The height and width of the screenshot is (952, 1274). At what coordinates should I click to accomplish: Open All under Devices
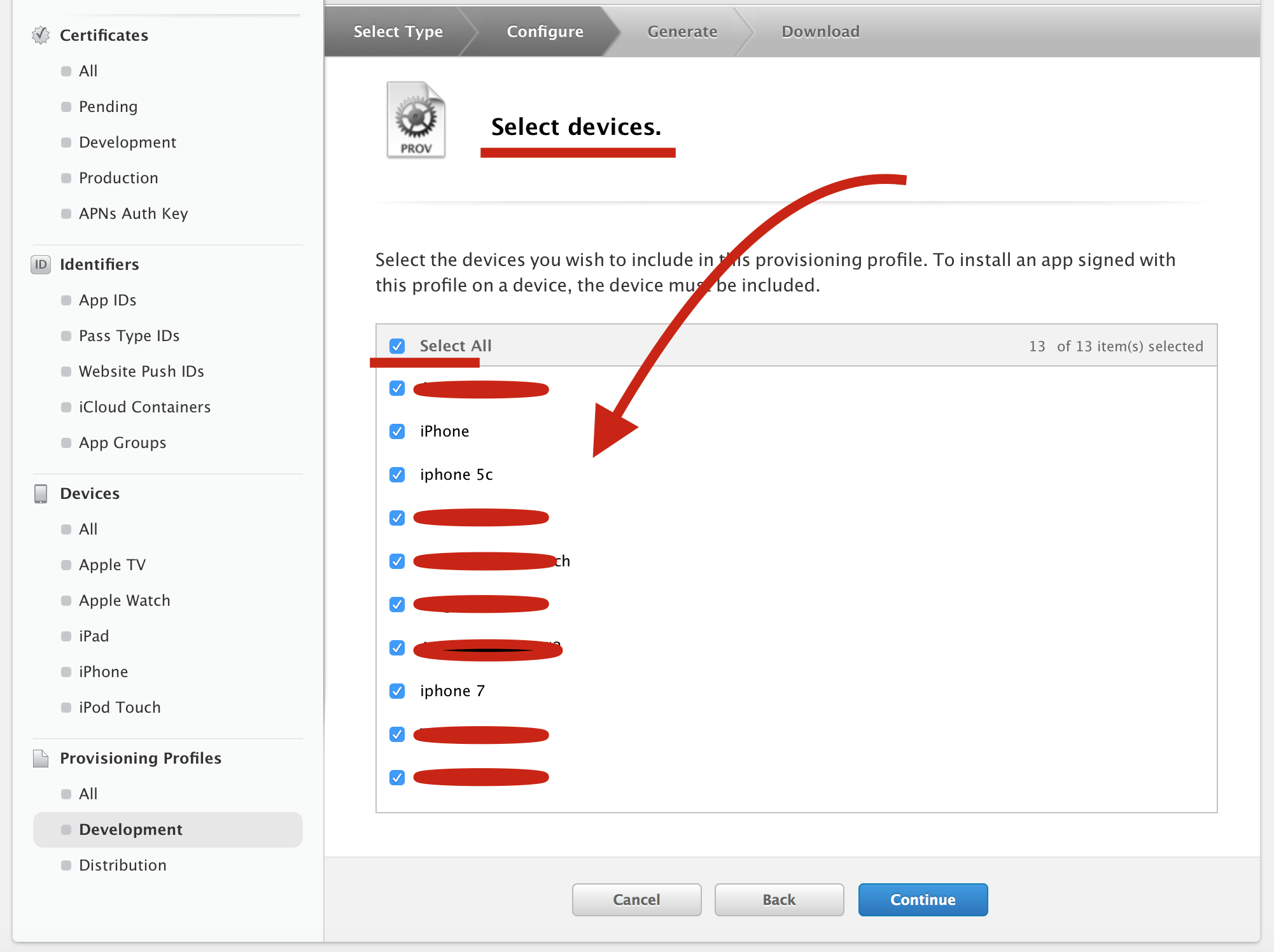[88, 529]
